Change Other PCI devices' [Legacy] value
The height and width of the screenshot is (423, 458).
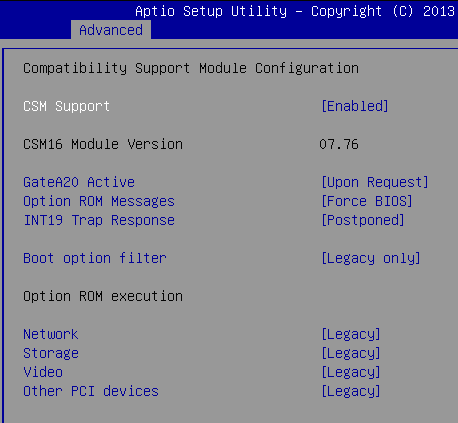pos(351,391)
